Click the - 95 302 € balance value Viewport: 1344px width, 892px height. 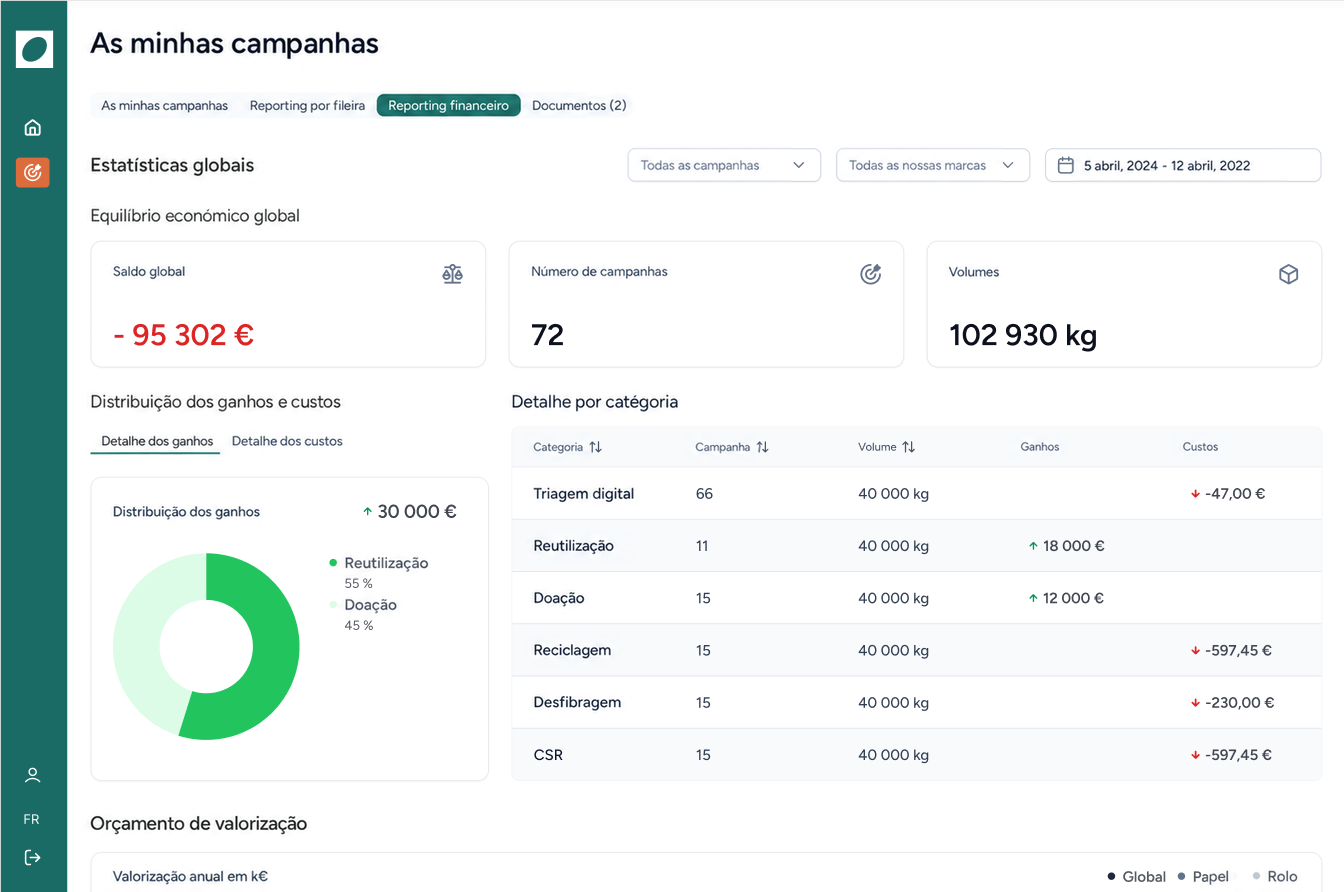tap(184, 335)
